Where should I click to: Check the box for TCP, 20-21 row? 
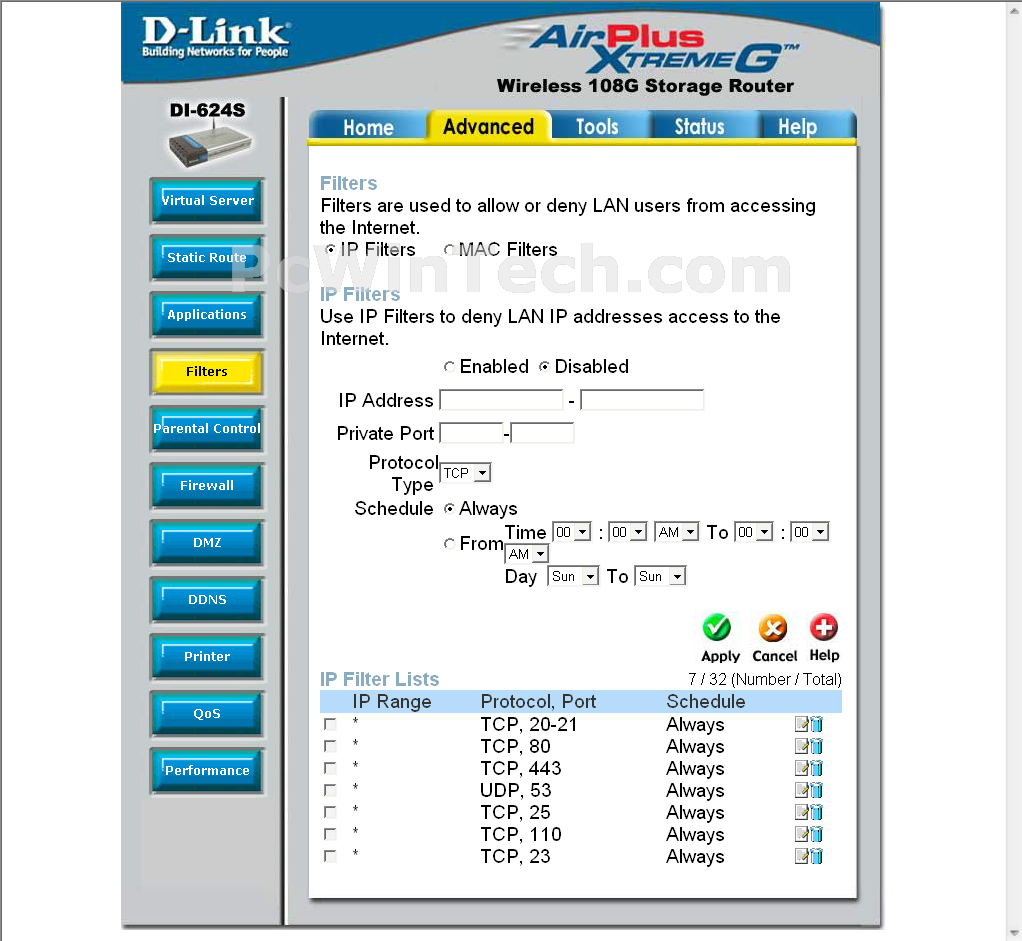click(x=330, y=725)
